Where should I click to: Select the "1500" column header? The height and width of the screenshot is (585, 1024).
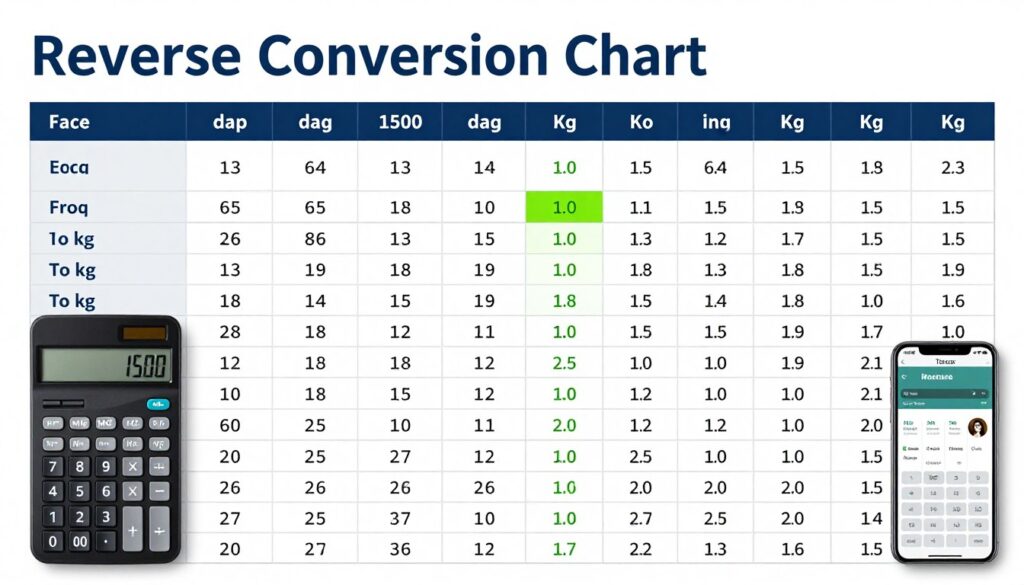point(400,121)
